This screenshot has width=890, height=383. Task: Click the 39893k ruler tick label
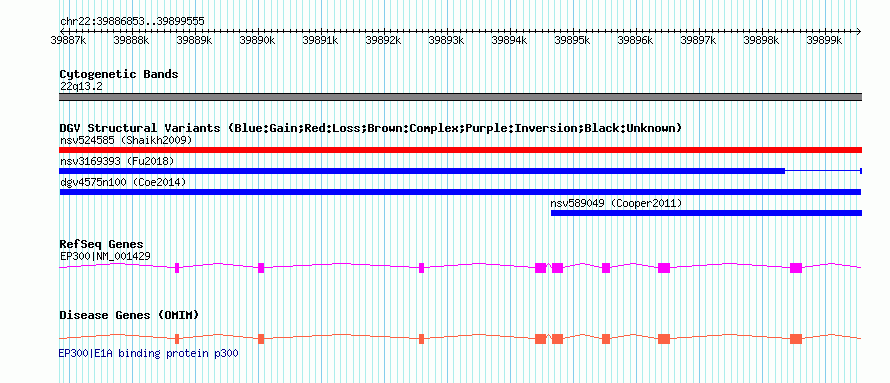tap(446, 40)
